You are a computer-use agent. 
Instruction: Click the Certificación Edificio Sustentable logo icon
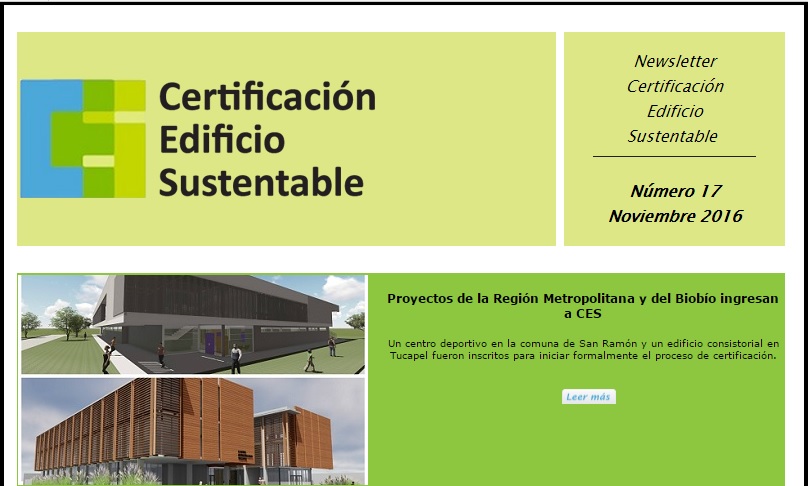(x=84, y=138)
